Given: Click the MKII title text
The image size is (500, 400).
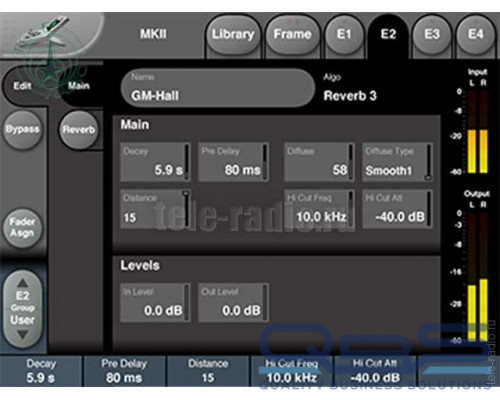Looking at the screenshot, I should point(153,34).
